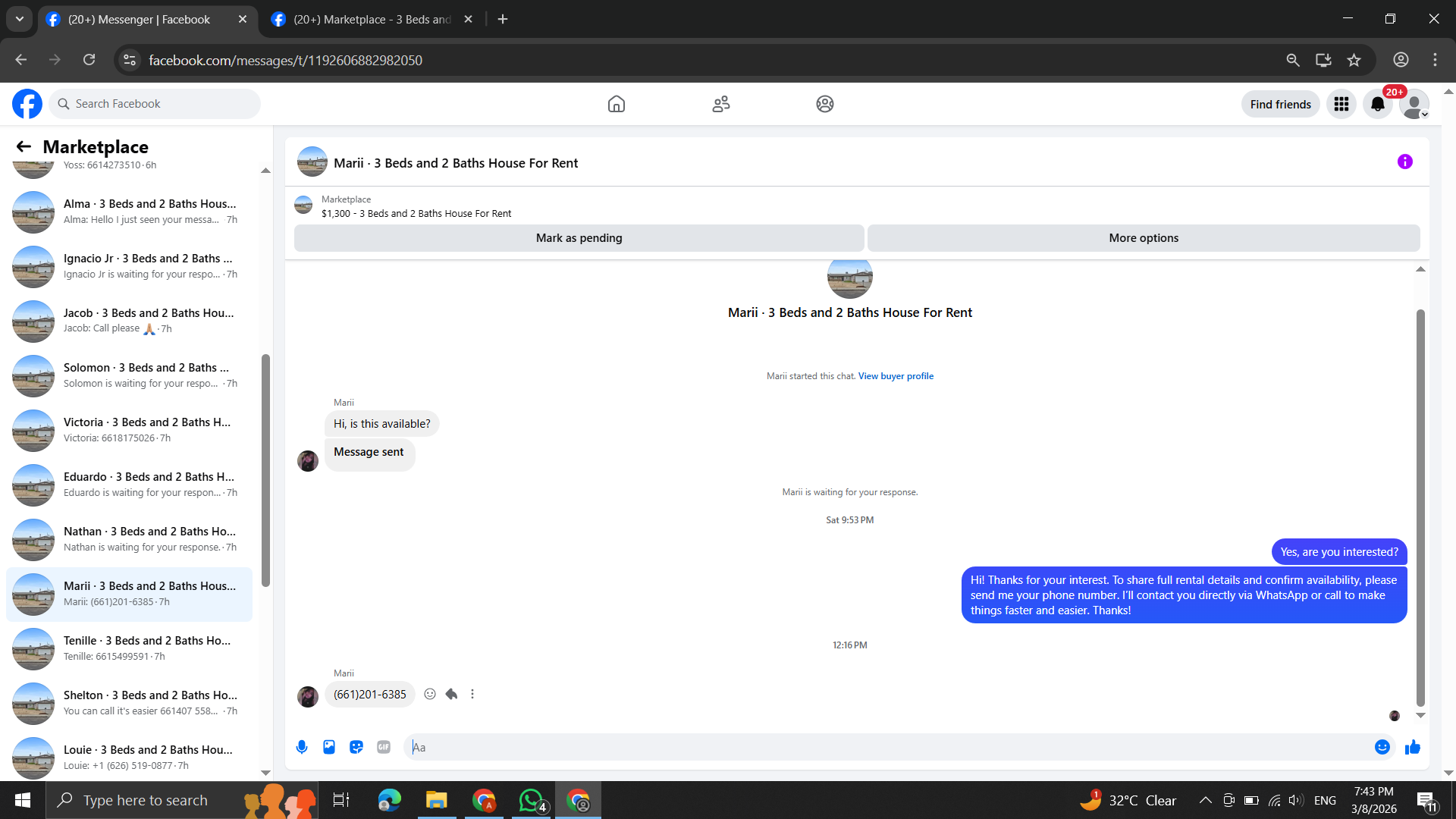This screenshot has height=819, width=1456.
Task: Reply to the (661)201-6385 message
Action: [451, 694]
